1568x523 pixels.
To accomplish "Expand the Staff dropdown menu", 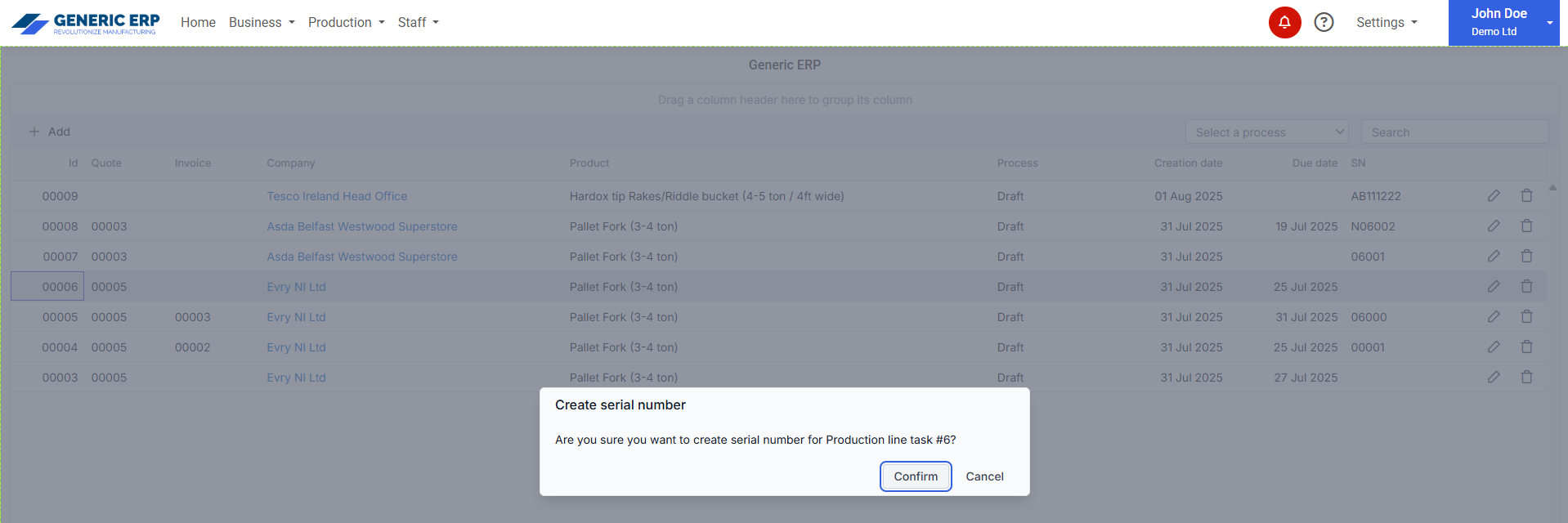I will click(418, 23).
